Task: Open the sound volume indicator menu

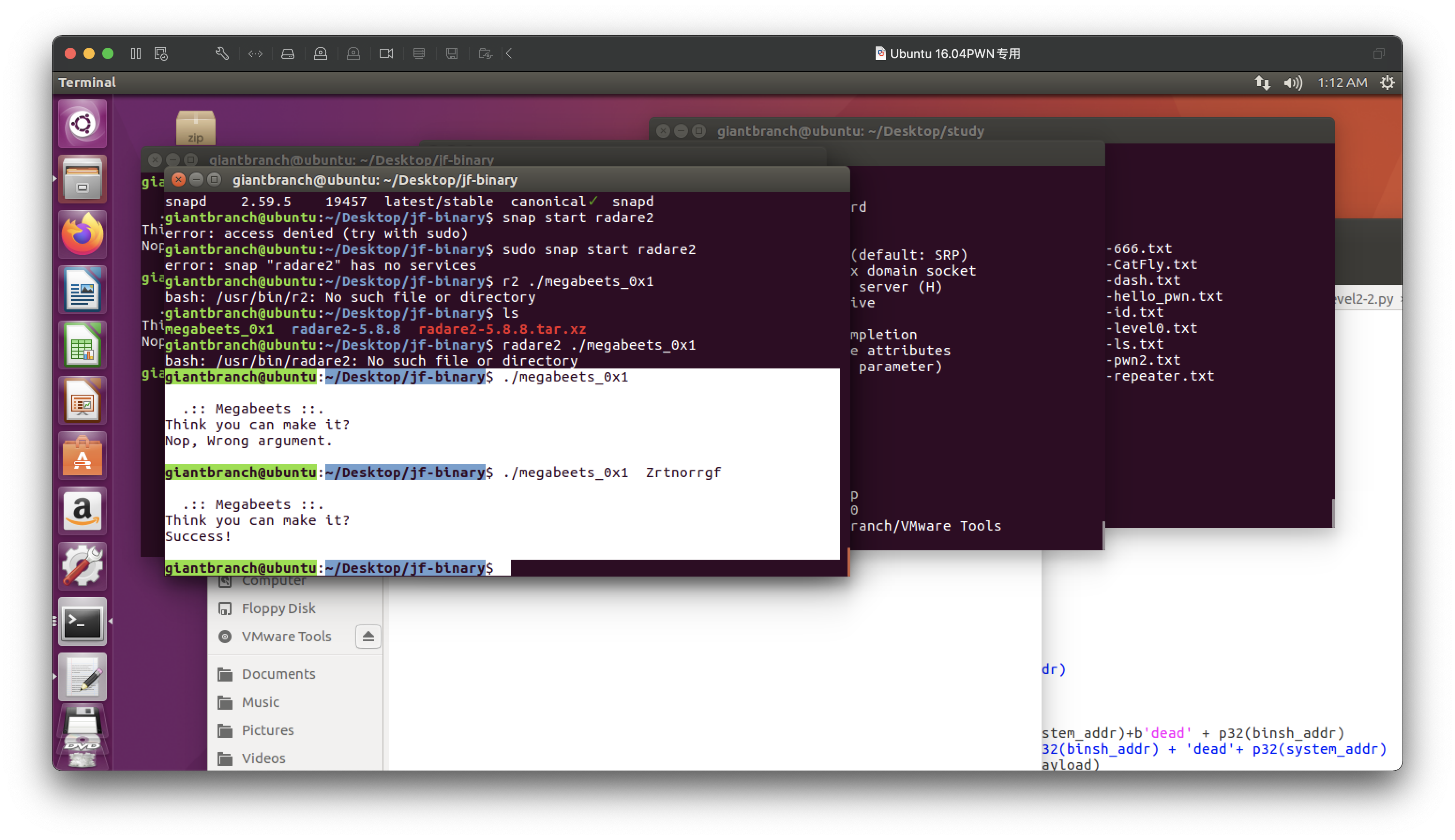Action: 1293,82
